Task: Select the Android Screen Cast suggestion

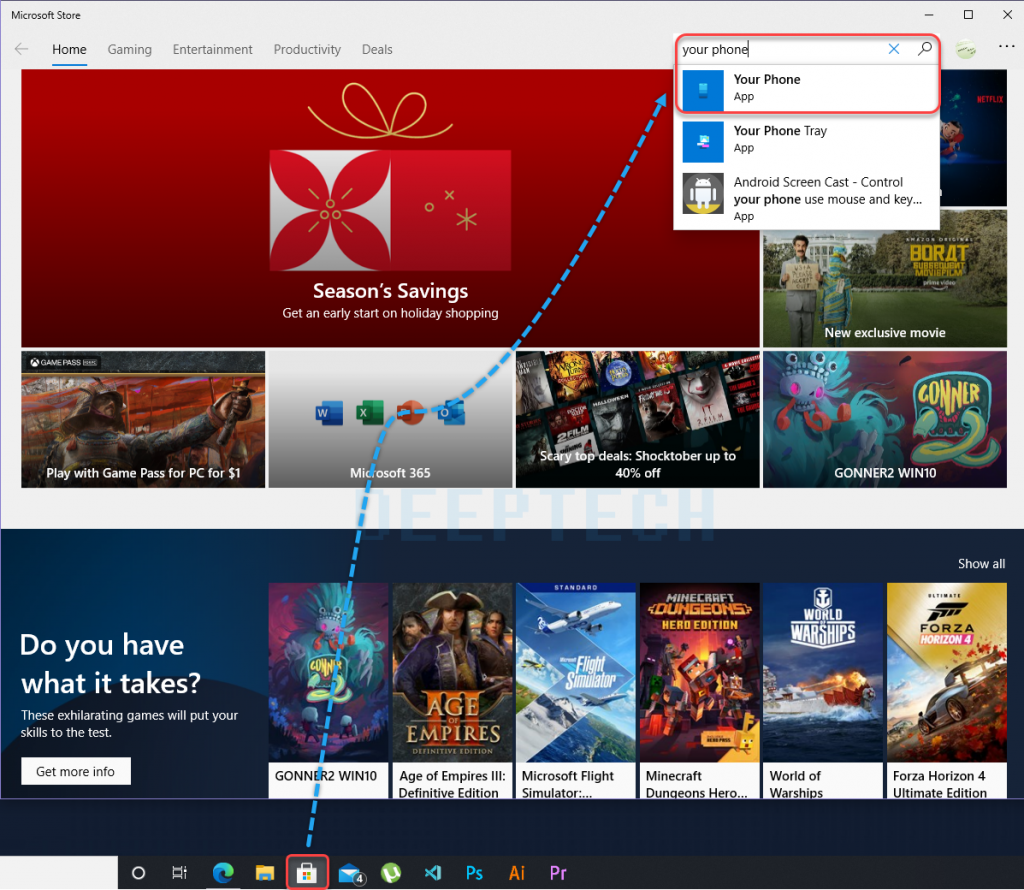Action: pyautogui.click(x=807, y=197)
